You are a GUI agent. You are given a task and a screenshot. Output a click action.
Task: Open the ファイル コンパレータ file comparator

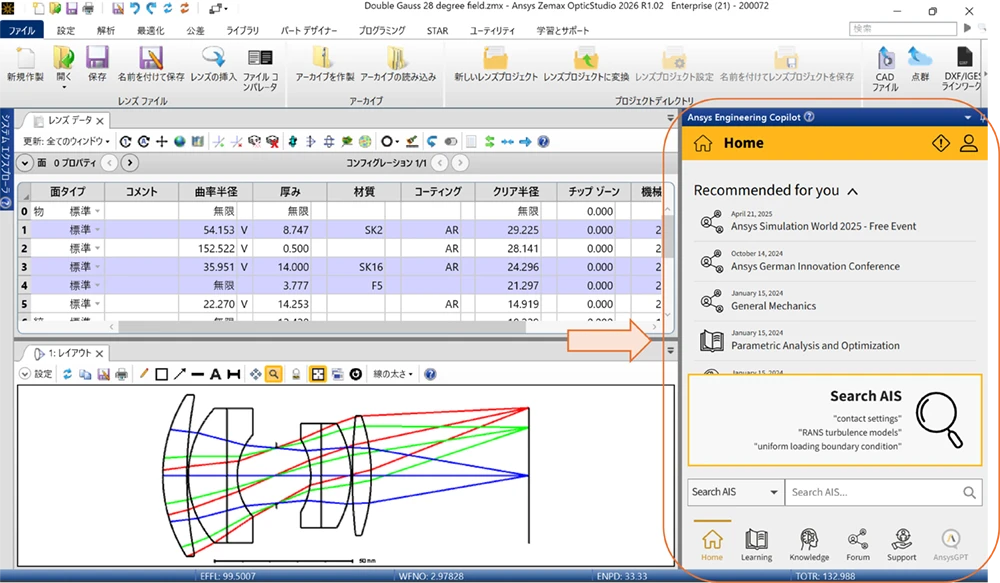pyautogui.click(x=260, y=58)
